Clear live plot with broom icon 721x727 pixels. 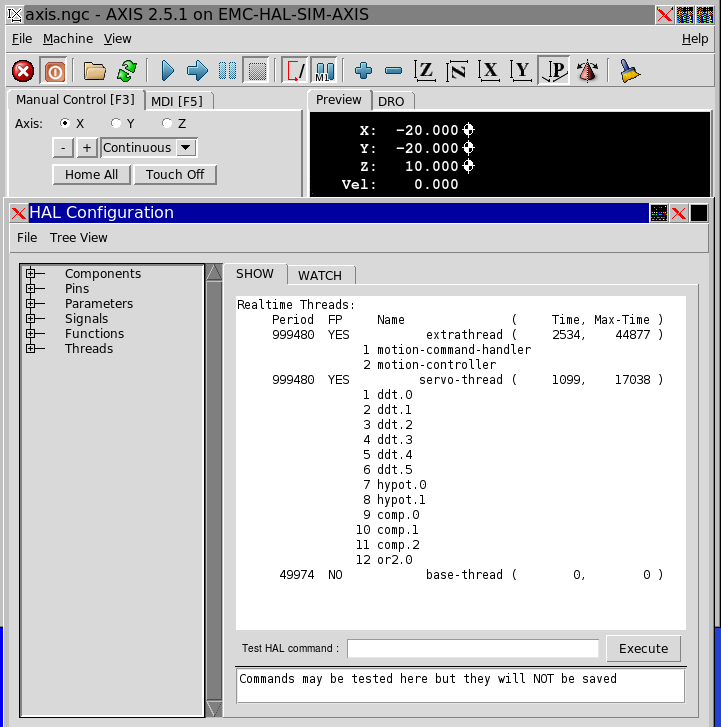630,71
